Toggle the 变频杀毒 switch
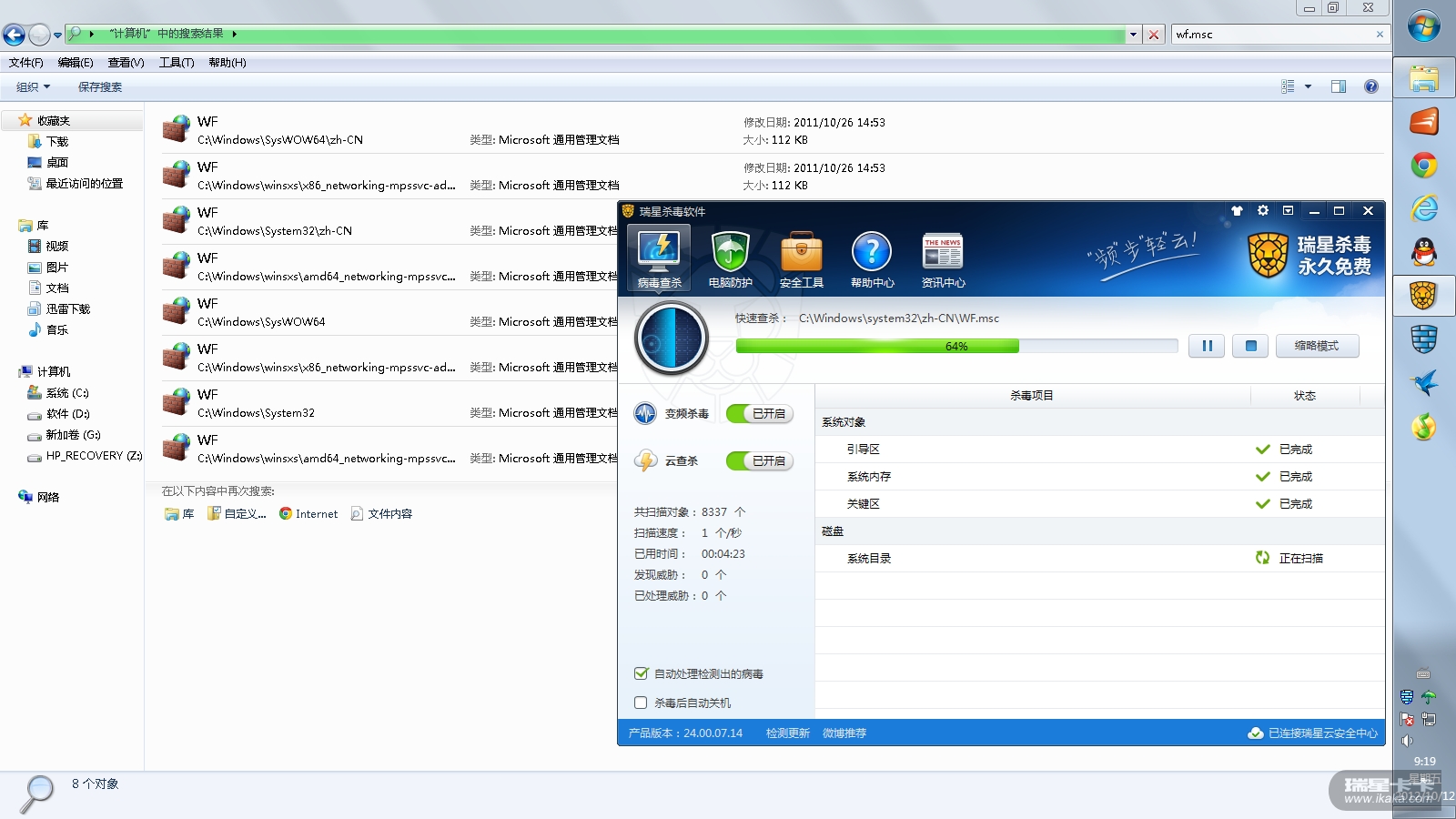Viewport: 1456px width, 819px height. 760,413
